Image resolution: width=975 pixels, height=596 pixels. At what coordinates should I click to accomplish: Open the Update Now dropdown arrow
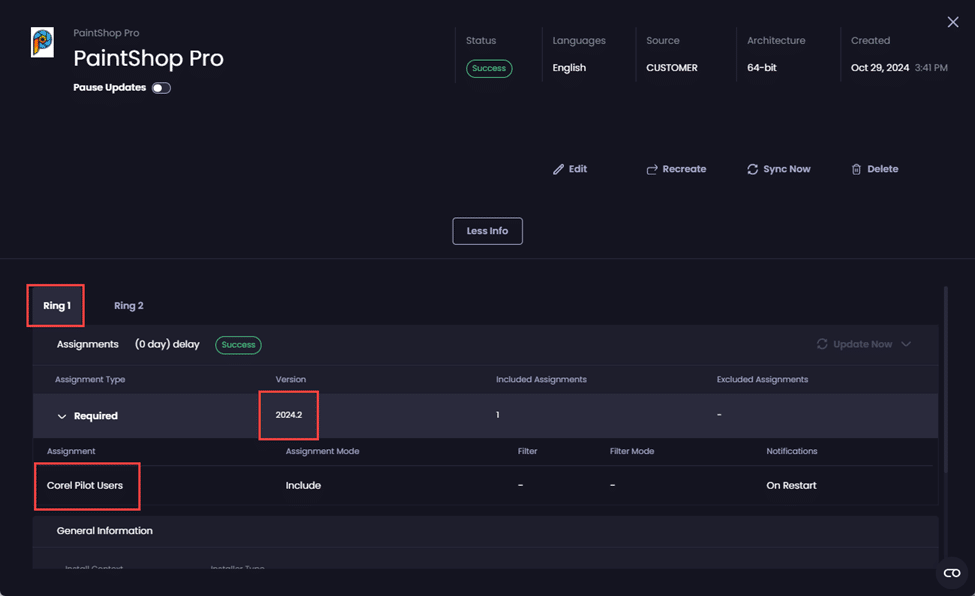(906, 344)
